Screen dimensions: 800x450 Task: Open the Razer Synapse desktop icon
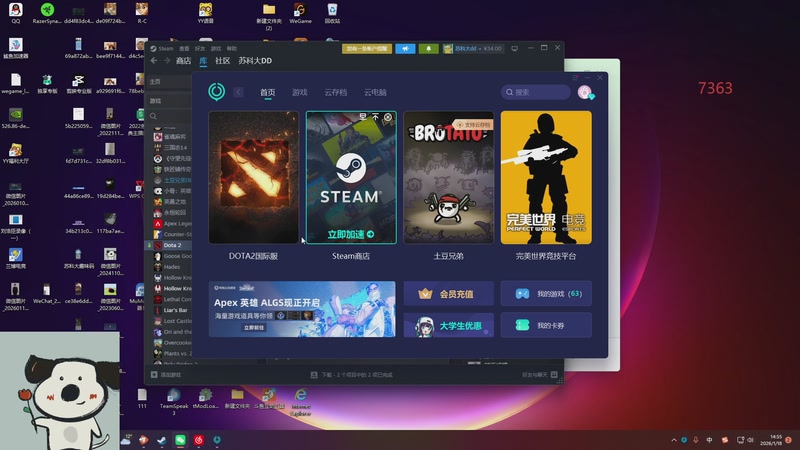[47, 13]
